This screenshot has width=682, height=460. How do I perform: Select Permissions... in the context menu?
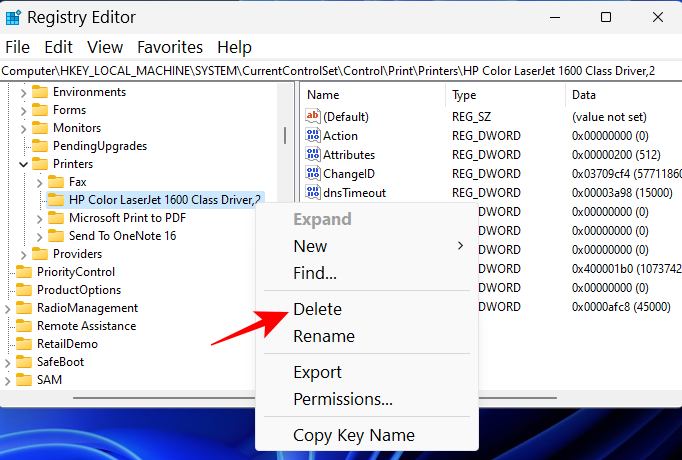point(342,399)
